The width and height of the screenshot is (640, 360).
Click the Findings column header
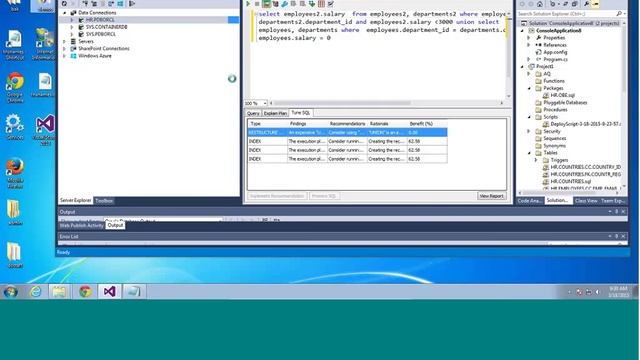point(307,124)
